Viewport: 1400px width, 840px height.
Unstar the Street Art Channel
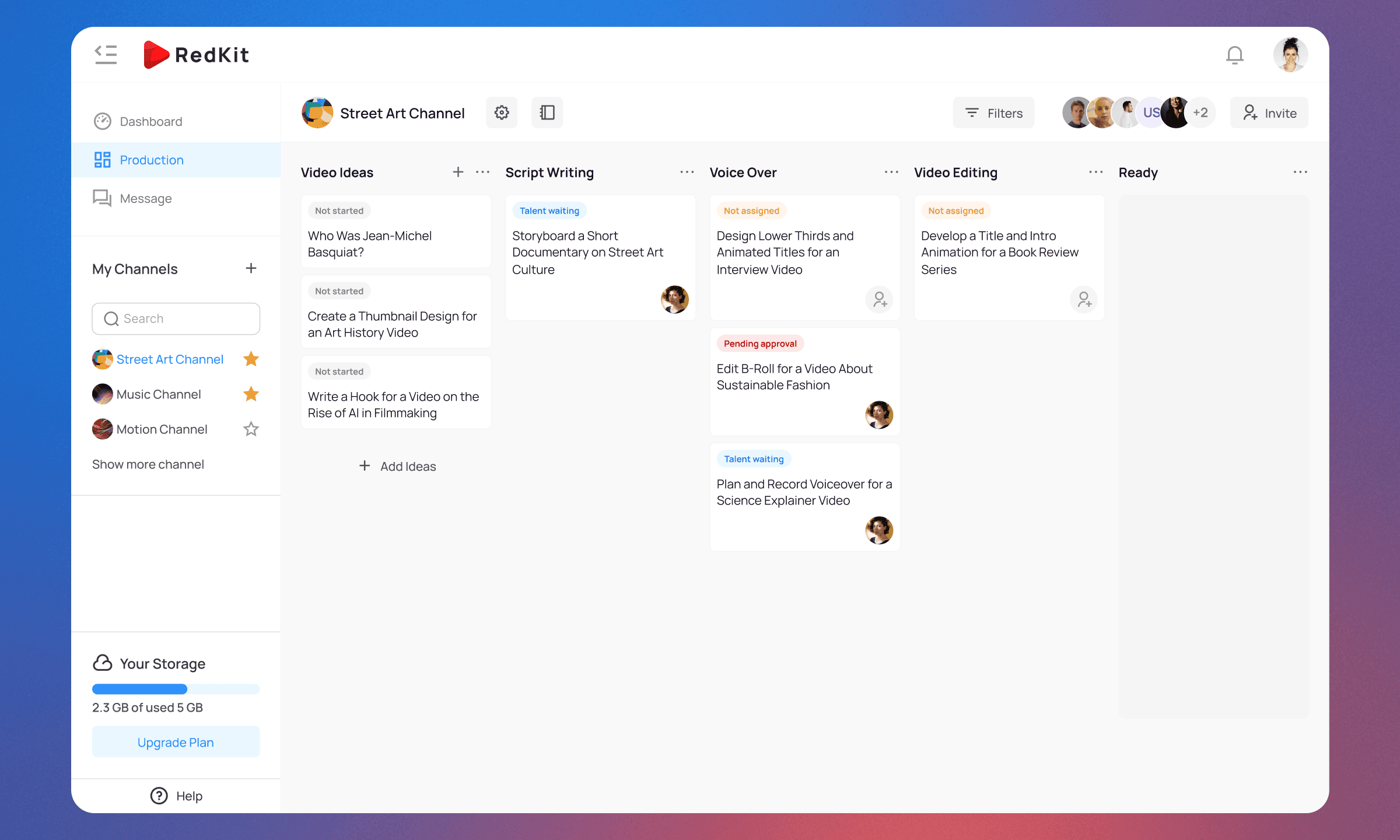(x=251, y=359)
